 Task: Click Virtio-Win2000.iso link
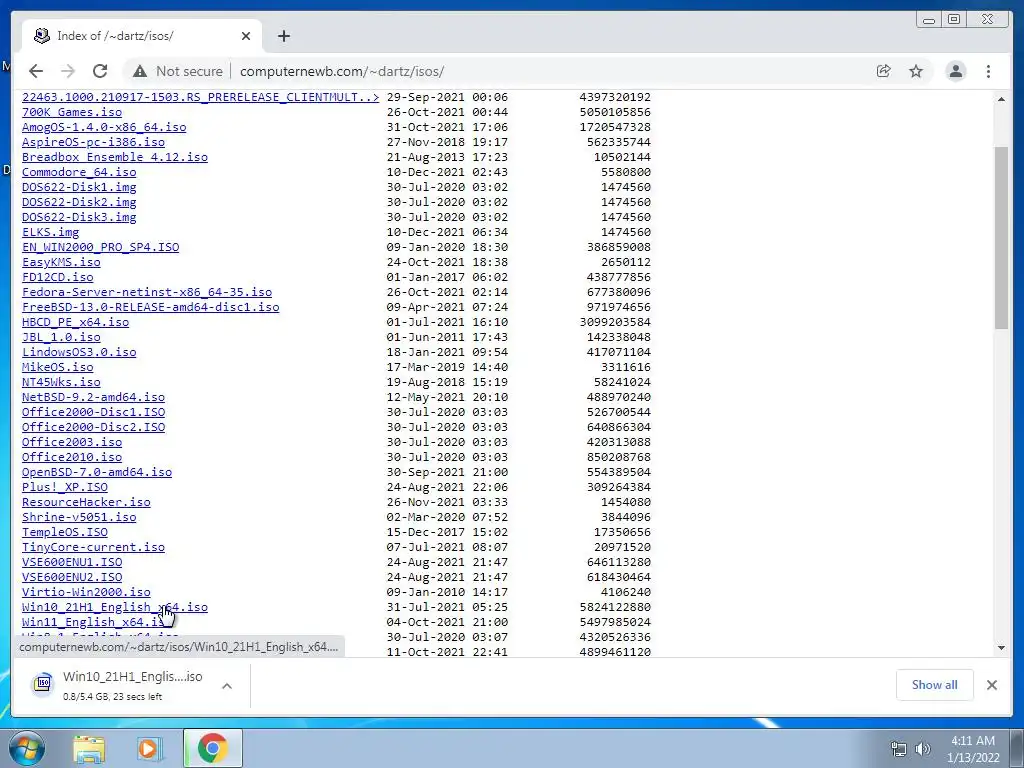(x=86, y=593)
